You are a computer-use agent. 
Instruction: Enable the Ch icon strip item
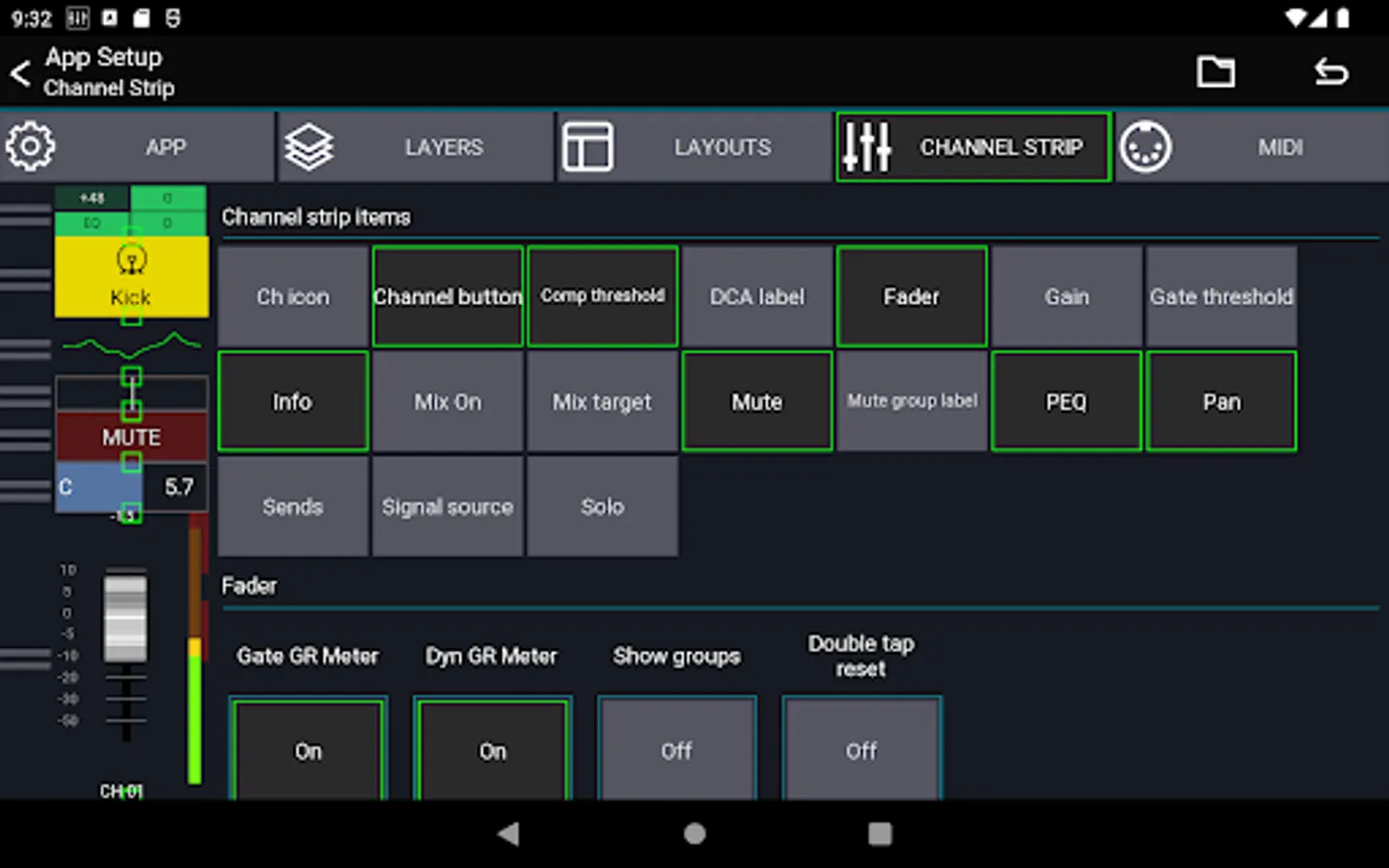point(293,296)
